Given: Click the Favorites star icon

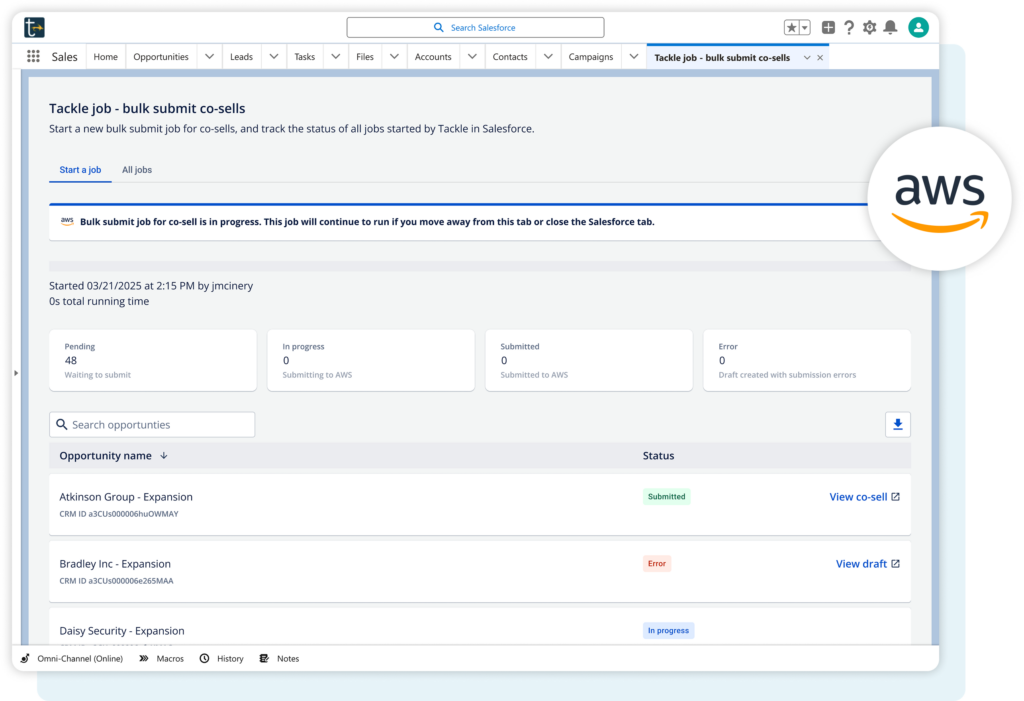Looking at the screenshot, I should pyautogui.click(x=792, y=27).
